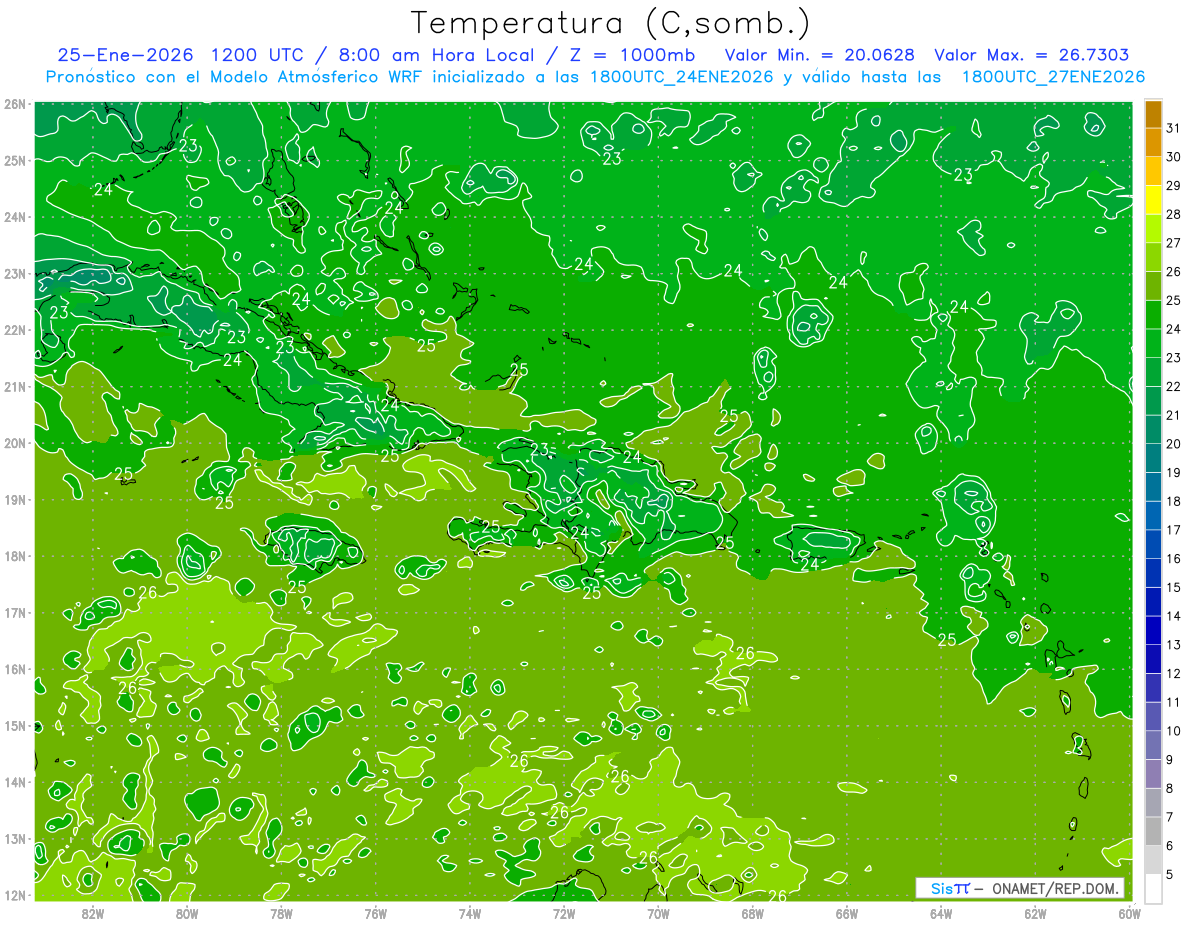The width and height of the screenshot is (1200, 927).
Task: Click longitude axis label "70W"
Action: click(658, 913)
